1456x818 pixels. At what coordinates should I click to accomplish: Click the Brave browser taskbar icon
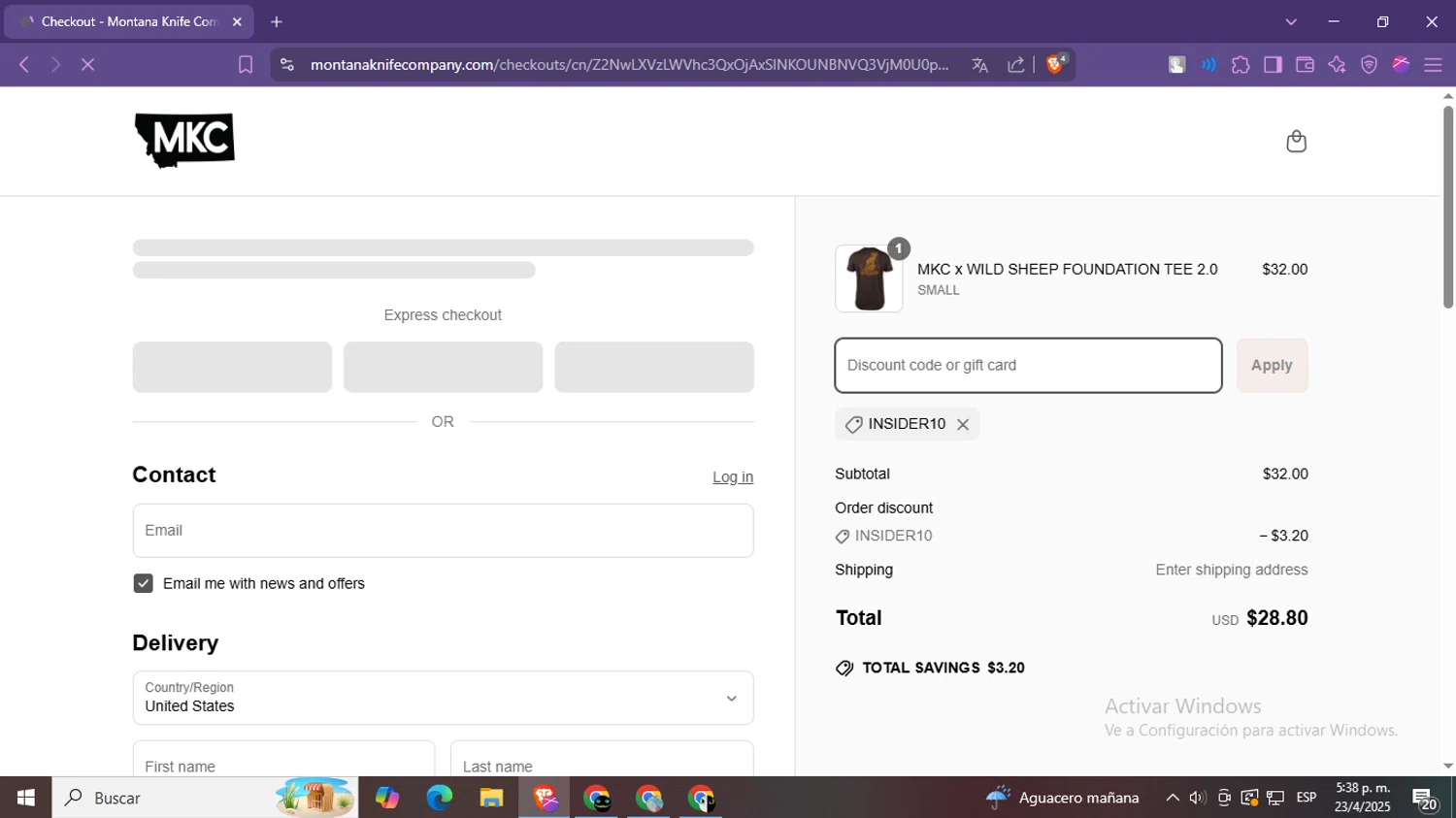(x=545, y=798)
